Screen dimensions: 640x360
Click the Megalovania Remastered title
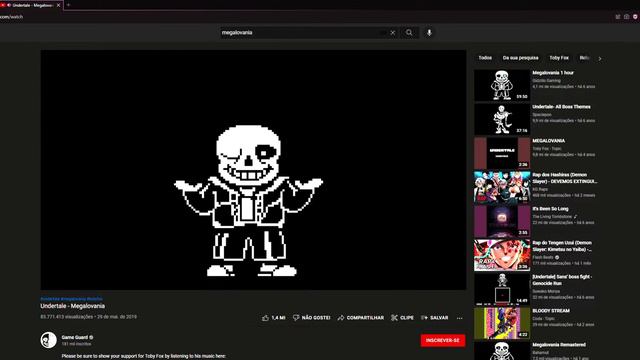[559, 344]
